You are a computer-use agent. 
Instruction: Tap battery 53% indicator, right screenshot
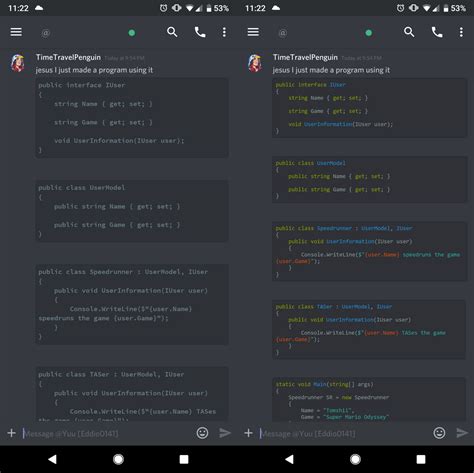click(x=455, y=8)
